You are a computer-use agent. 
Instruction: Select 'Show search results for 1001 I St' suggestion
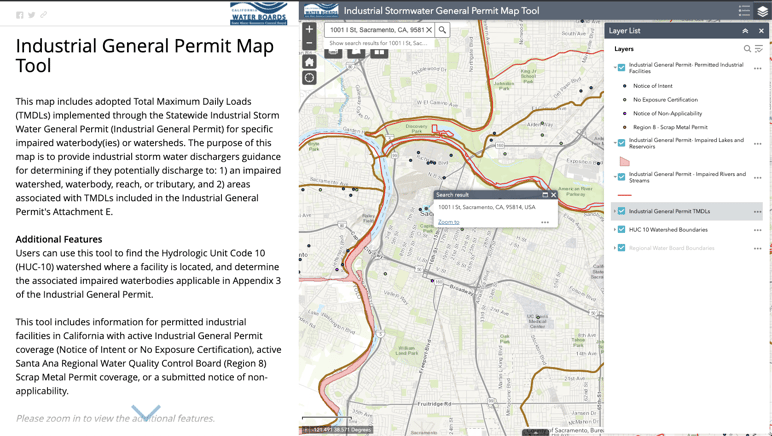(x=378, y=43)
